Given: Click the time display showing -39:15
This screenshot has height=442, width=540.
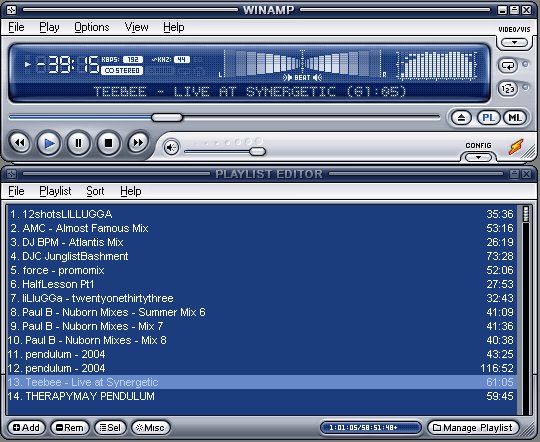Looking at the screenshot, I should coord(68,65).
